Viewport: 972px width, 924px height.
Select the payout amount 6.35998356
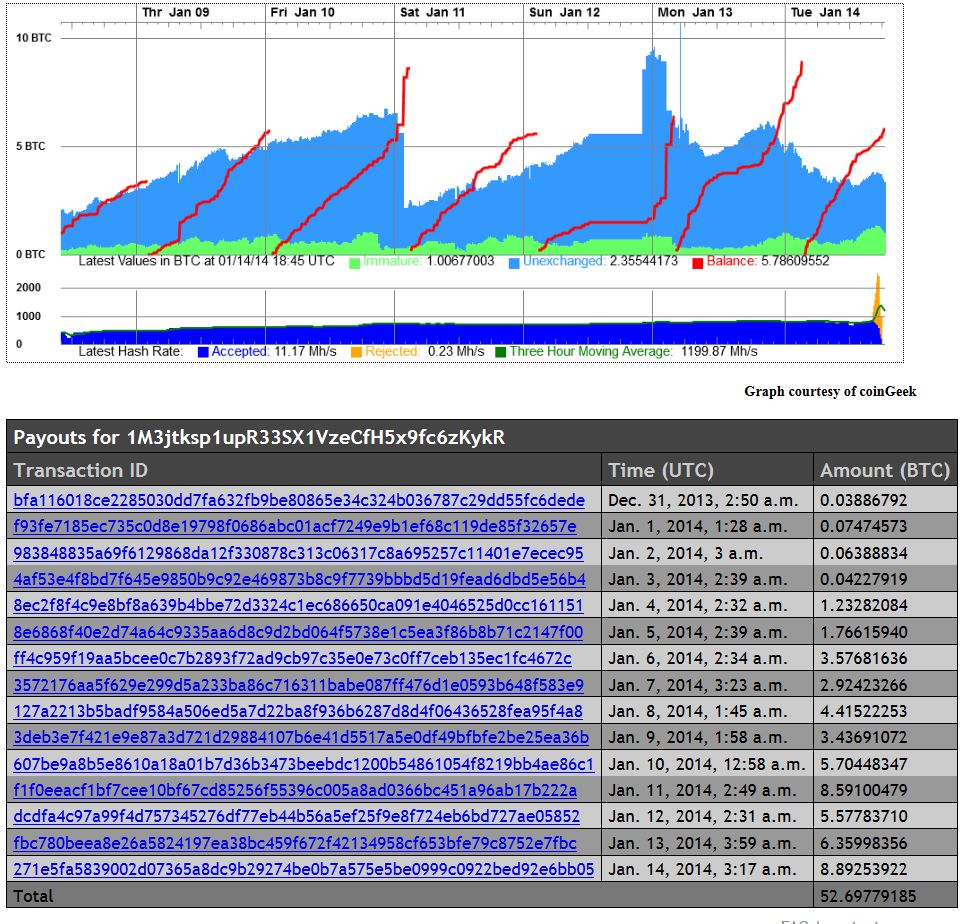(x=864, y=843)
